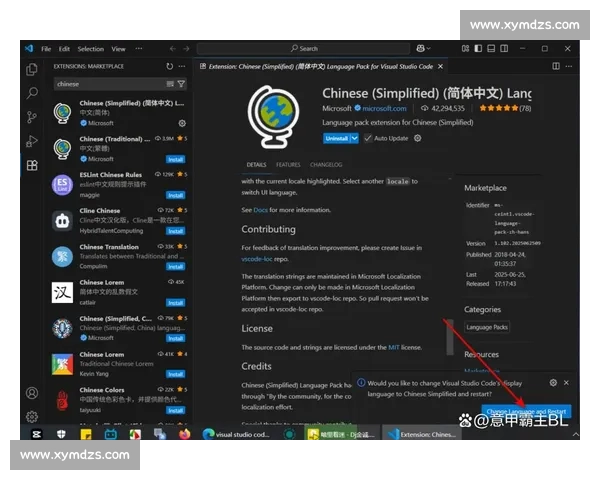This screenshot has height=480, width=600.
Task: Open the extensions filter funnel
Action: point(181,84)
